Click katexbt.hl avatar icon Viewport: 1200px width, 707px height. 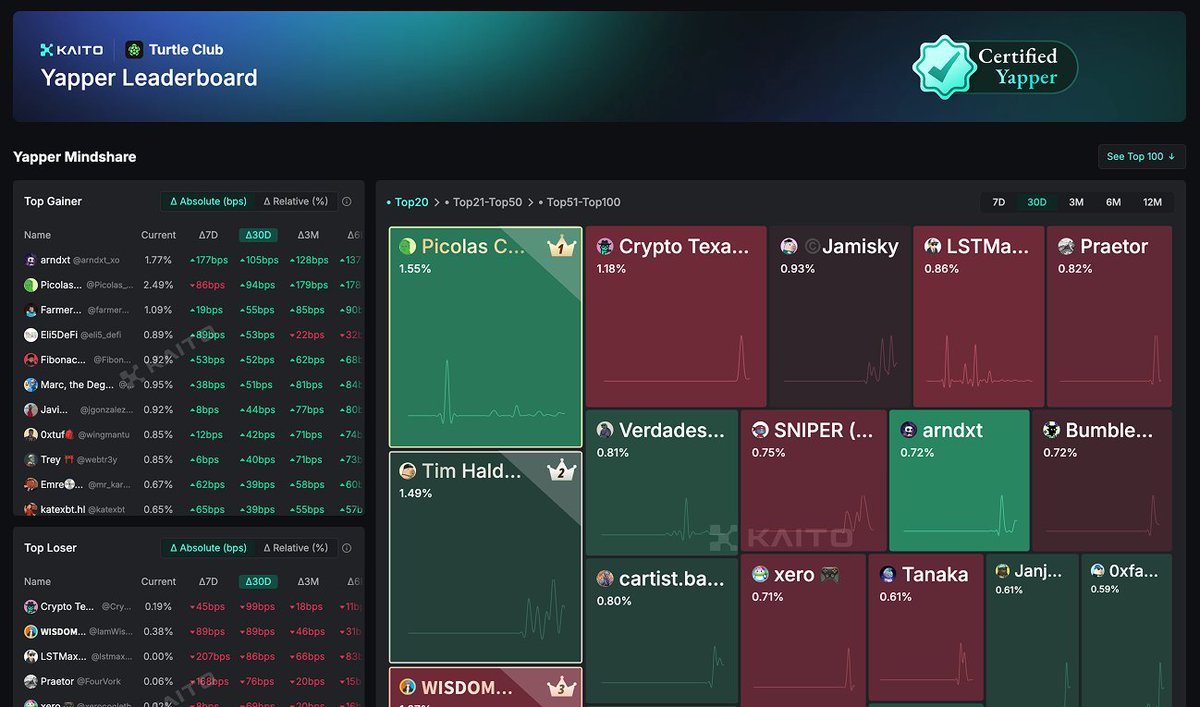click(x=31, y=510)
